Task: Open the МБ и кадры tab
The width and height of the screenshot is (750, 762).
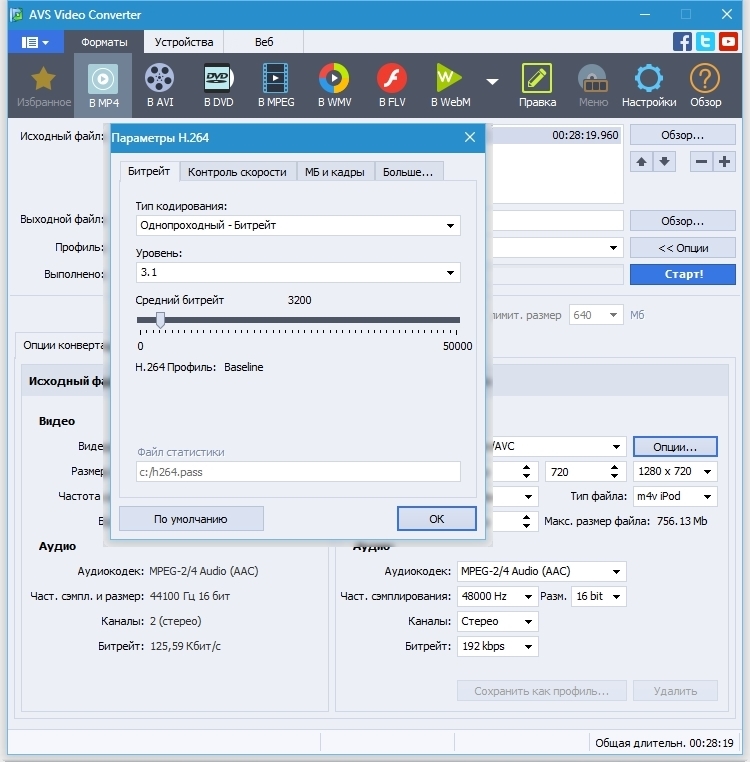Action: click(335, 172)
